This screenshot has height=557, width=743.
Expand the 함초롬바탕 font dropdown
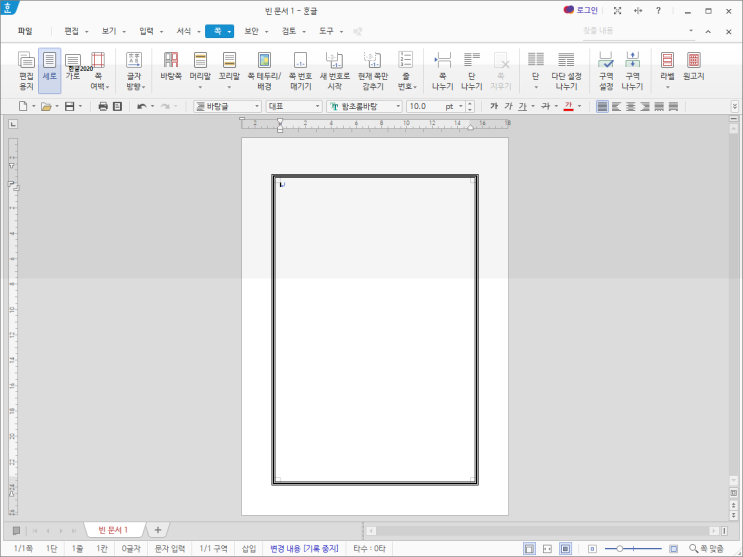coord(398,106)
